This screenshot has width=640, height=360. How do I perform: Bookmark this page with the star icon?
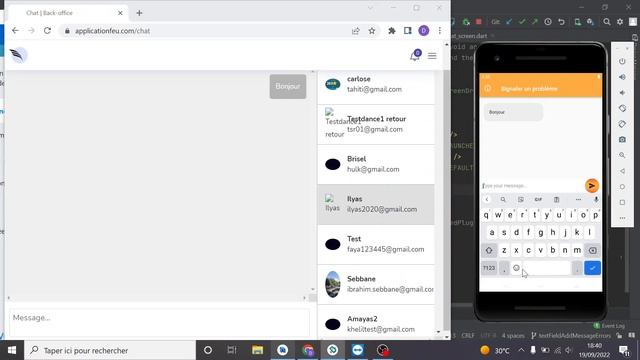click(x=371, y=31)
